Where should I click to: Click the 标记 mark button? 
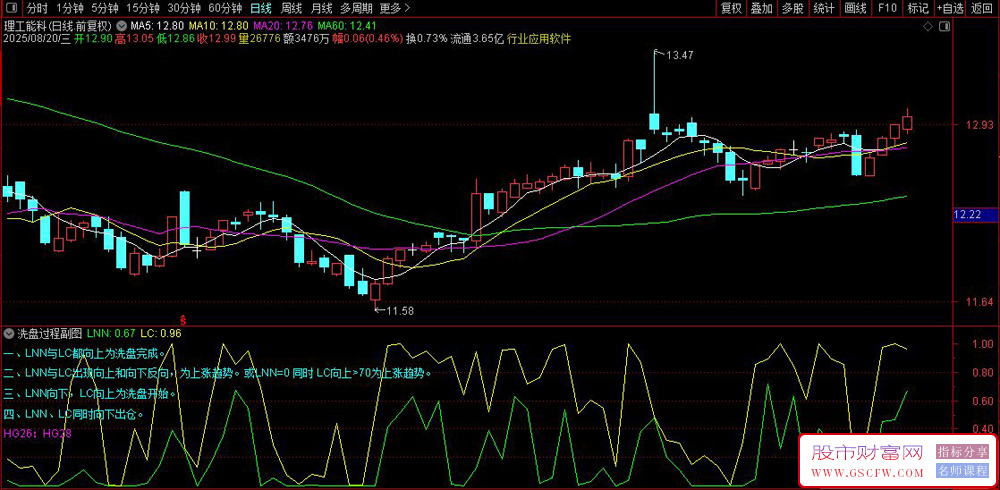point(918,8)
